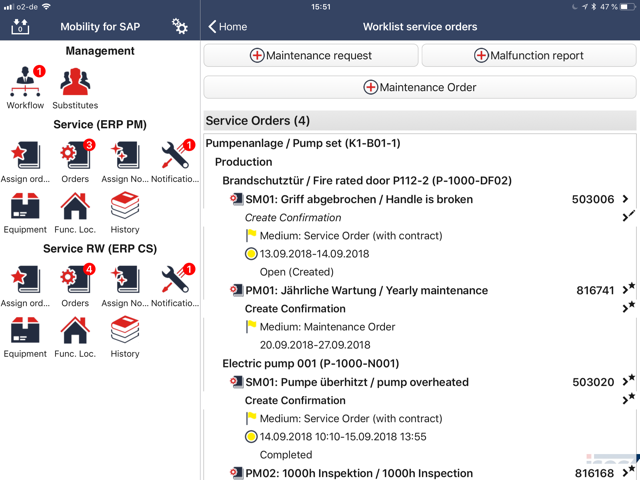Select Pumpenanlage / Pump set (K1-B01-1)
This screenshot has height=480, width=640.
303,143
